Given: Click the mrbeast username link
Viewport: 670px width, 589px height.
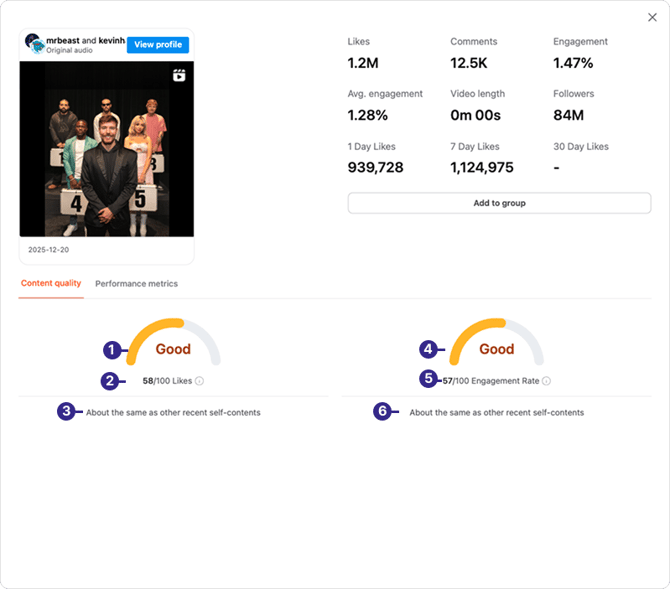Looking at the screenshot, I should 62,39.
